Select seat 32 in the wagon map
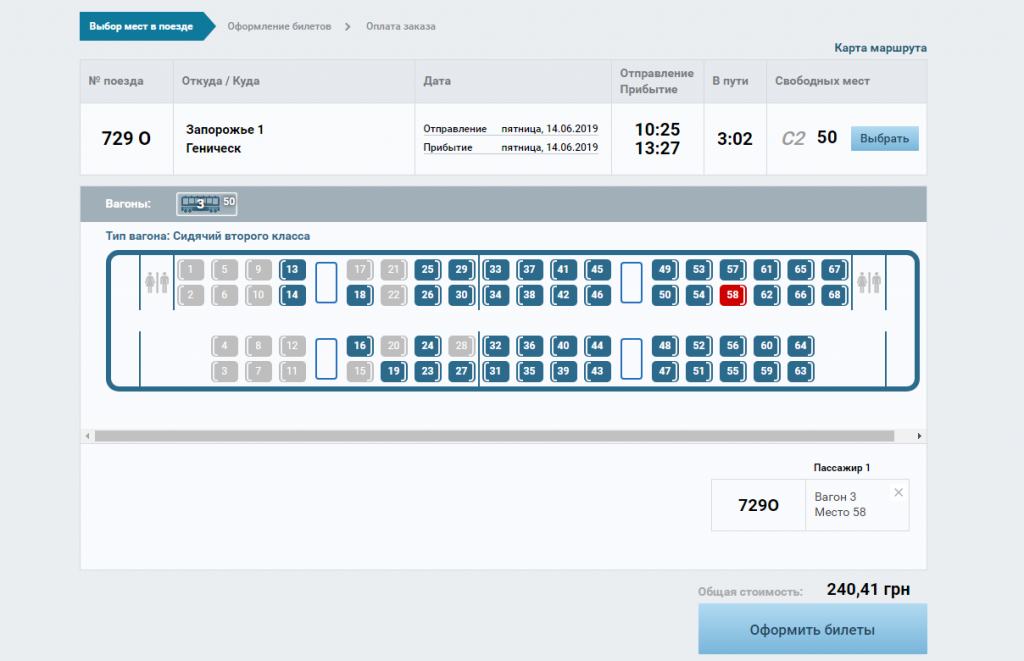This screenshot has width=1024, height=661. 496,345
